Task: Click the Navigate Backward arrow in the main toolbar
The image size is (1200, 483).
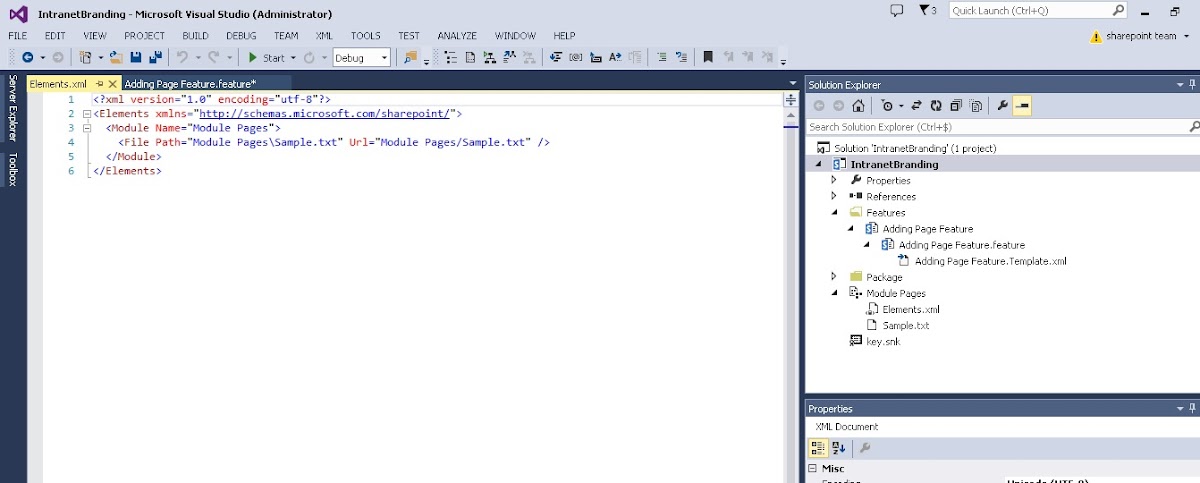Action: tap(27, 57)
